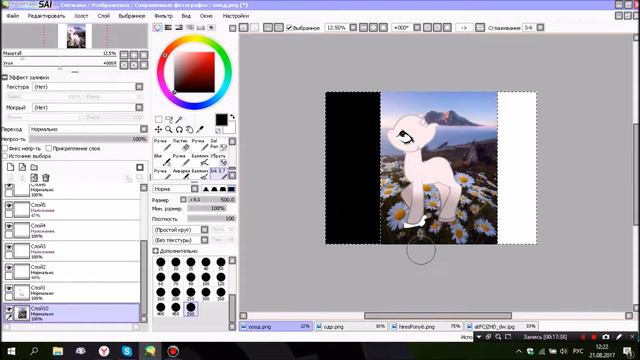Open the Фильтр menu
Viewport: 640px width, 360px height.
tap(163, 16)
